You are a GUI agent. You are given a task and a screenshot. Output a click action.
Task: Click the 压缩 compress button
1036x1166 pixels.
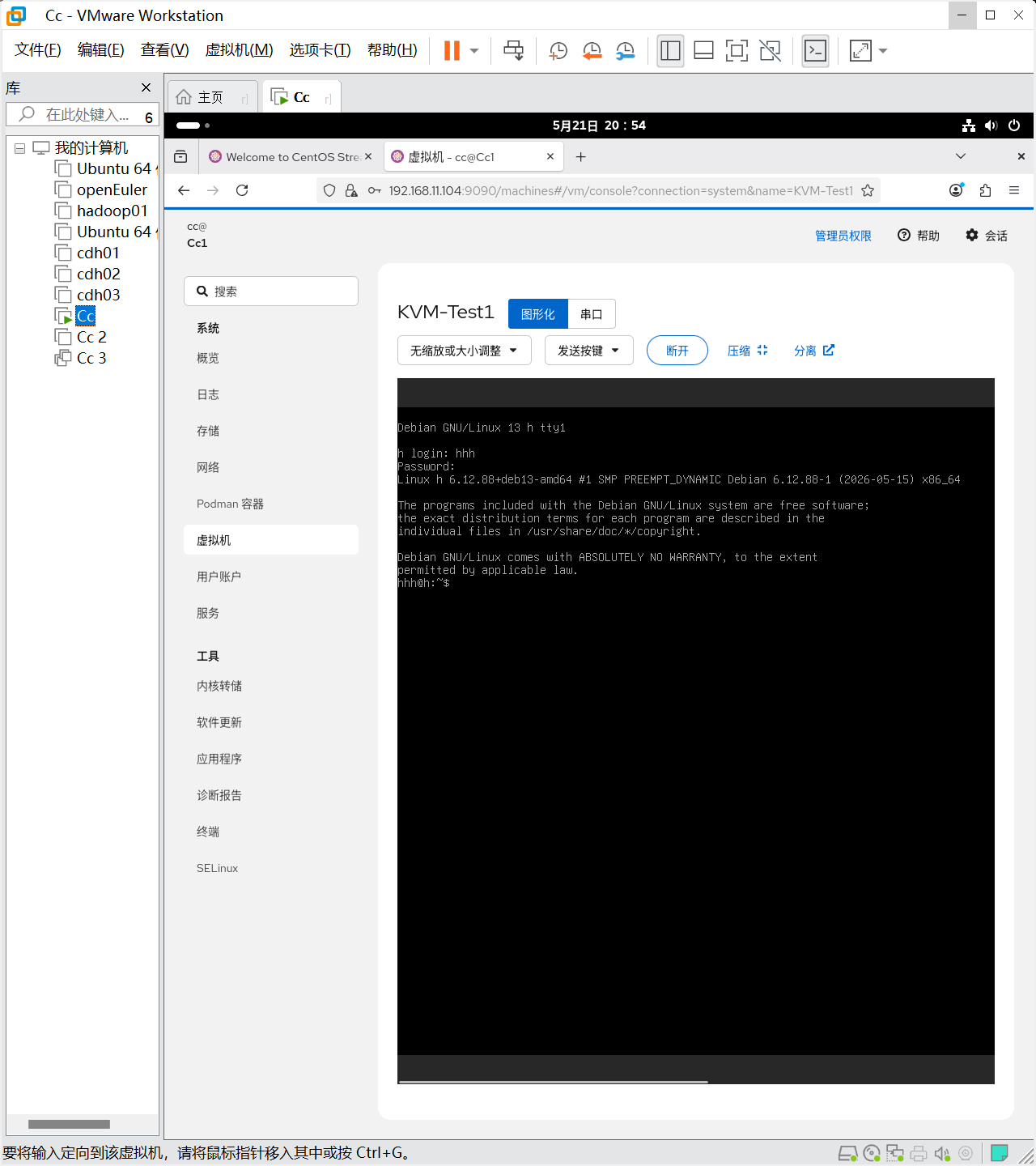tap(747, 351)
